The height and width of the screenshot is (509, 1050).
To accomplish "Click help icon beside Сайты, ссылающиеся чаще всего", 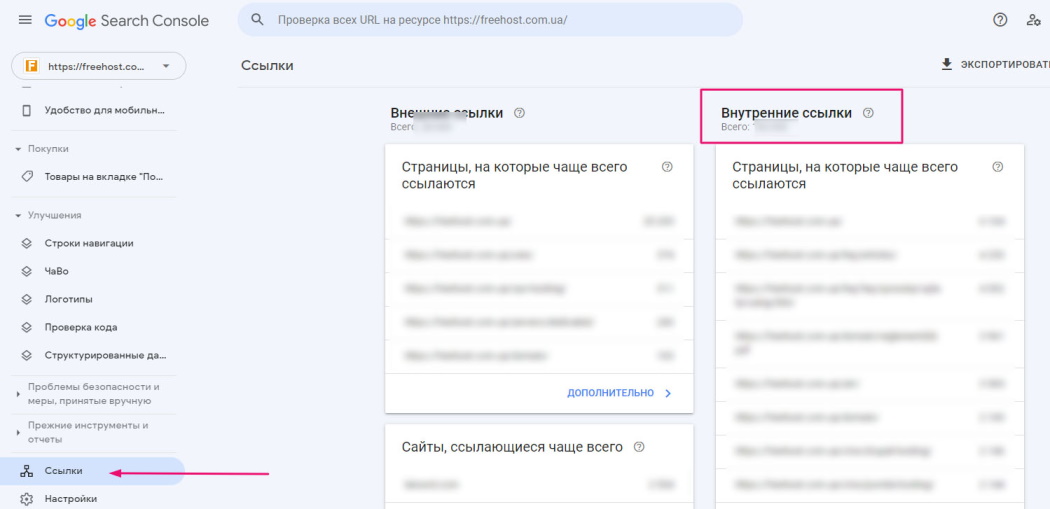I will tap(639, 447).
